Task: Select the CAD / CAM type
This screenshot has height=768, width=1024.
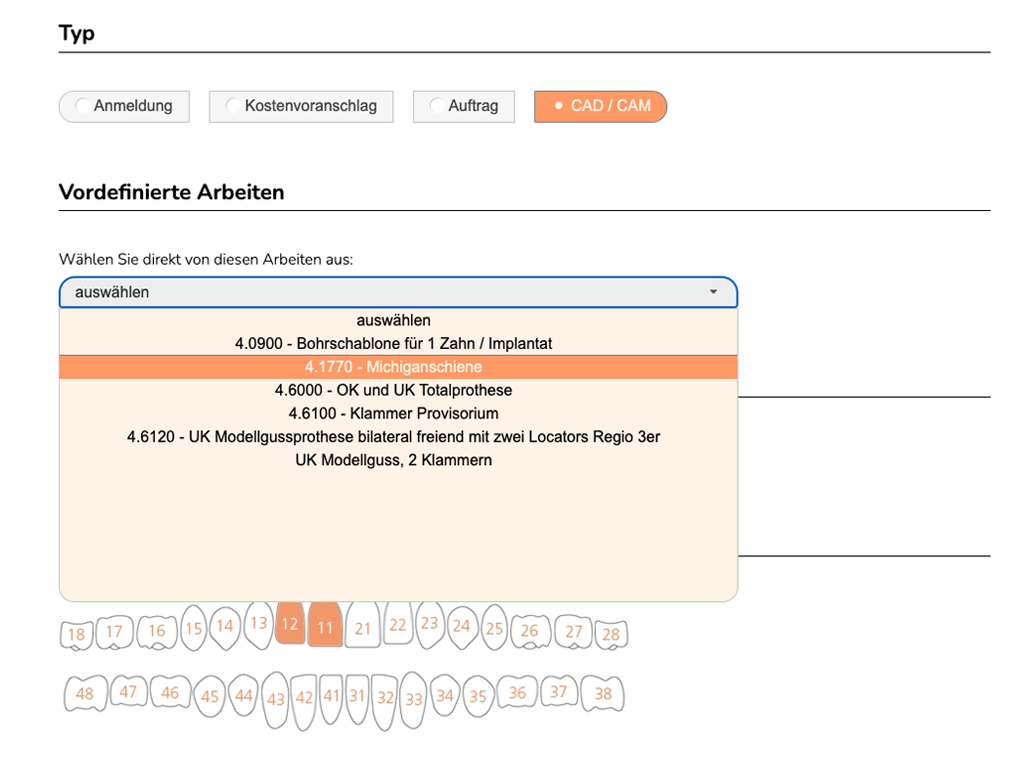Action: pyautogui.click(x=600, y=106)
